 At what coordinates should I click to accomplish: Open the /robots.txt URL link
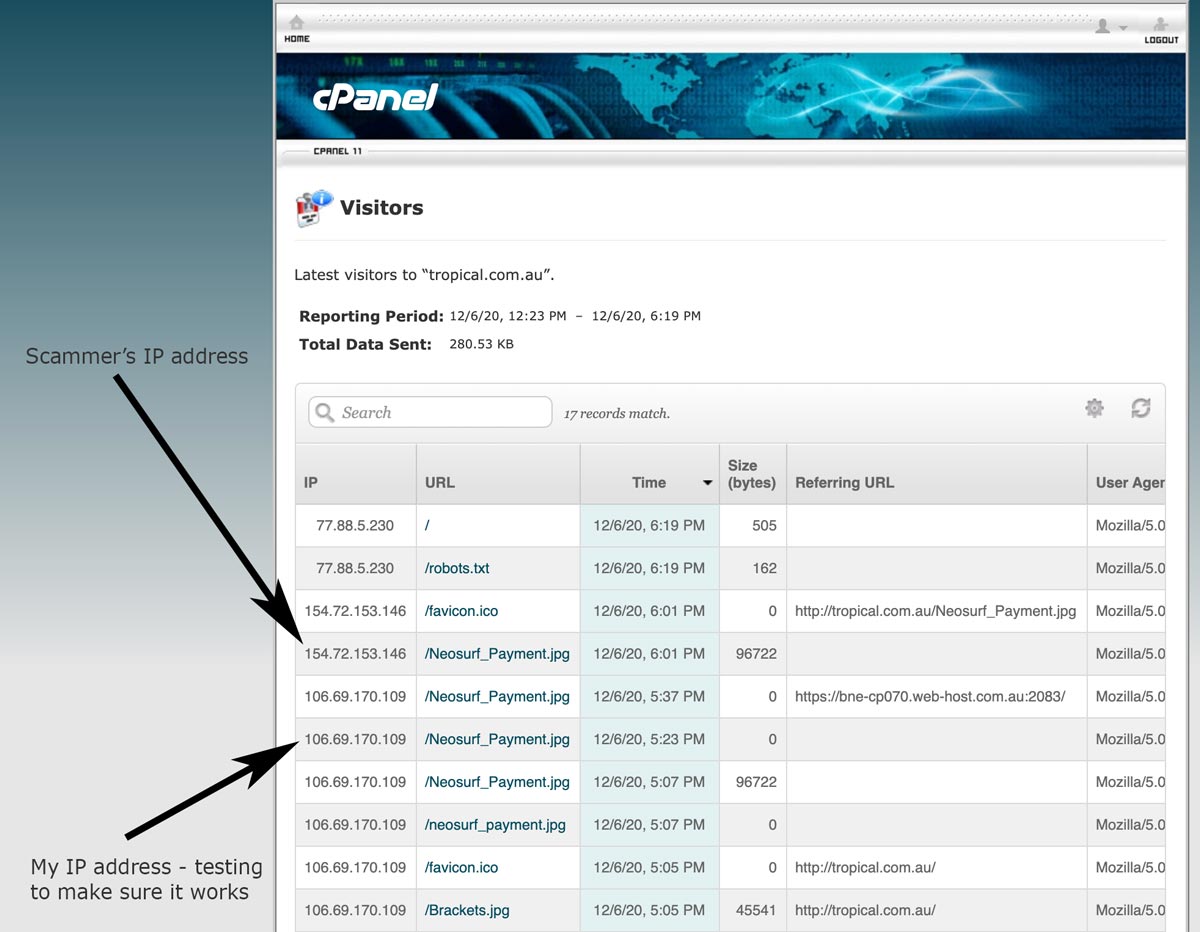(457, 568)
